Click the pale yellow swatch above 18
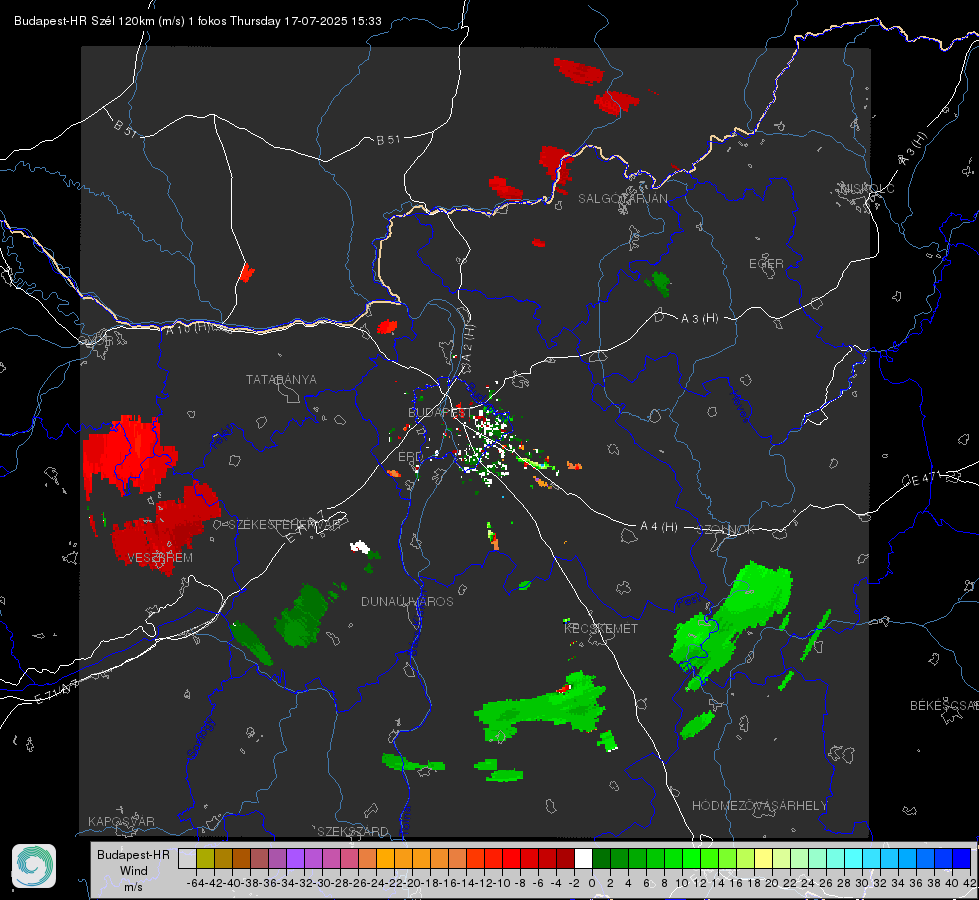The width and height of the screenshot is (979, 900). pos(764,858)
